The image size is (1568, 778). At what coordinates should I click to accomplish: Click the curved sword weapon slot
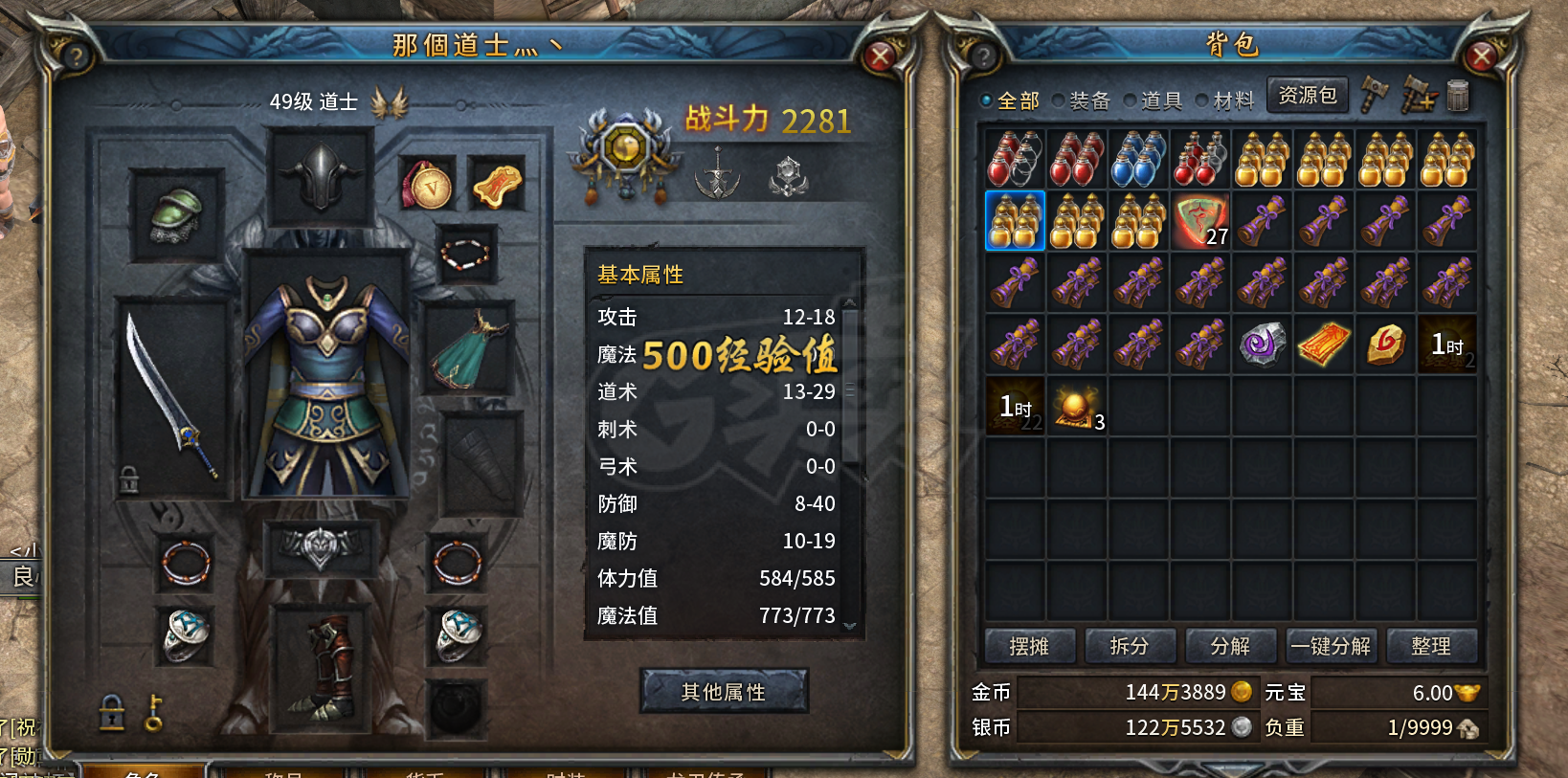(x=173, y=396)
